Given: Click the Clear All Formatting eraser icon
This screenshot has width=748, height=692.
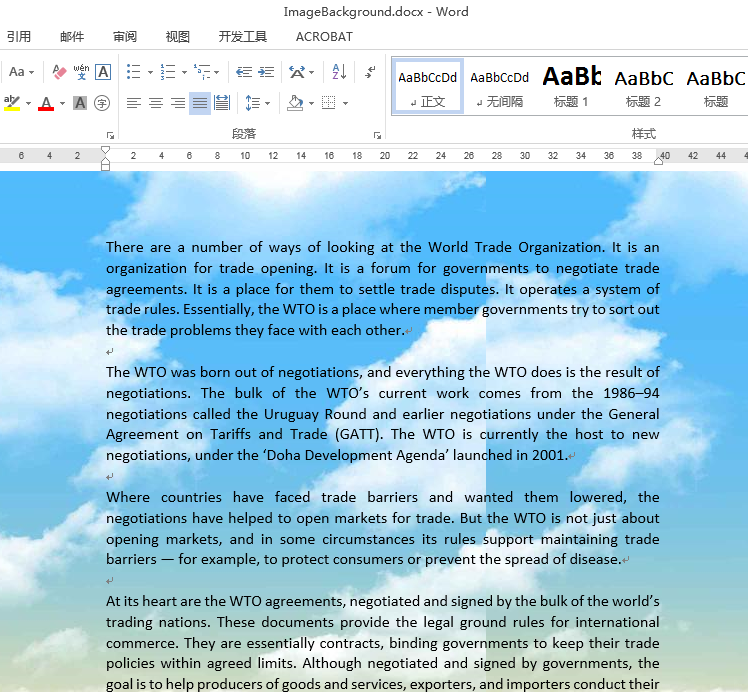Looking at the screenshot, I should point(59,72).
